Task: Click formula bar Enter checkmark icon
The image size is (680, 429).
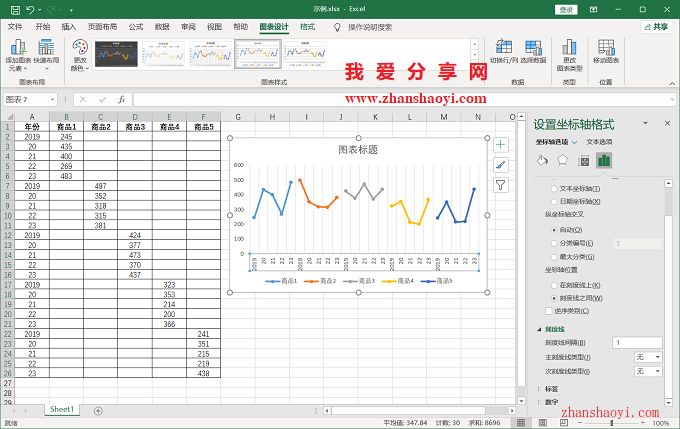Action: click(102, 100)
